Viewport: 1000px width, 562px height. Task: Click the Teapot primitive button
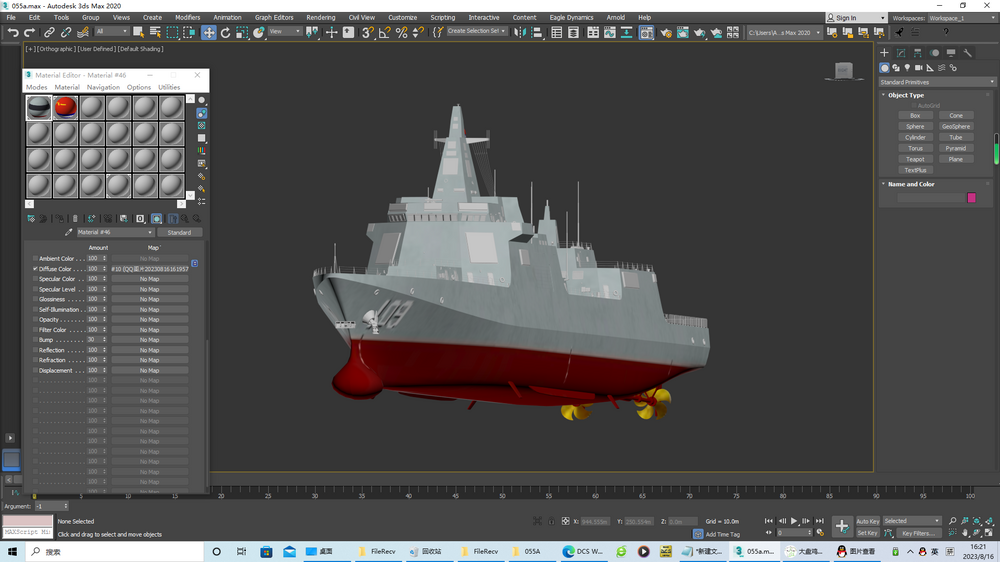(915, 159)
